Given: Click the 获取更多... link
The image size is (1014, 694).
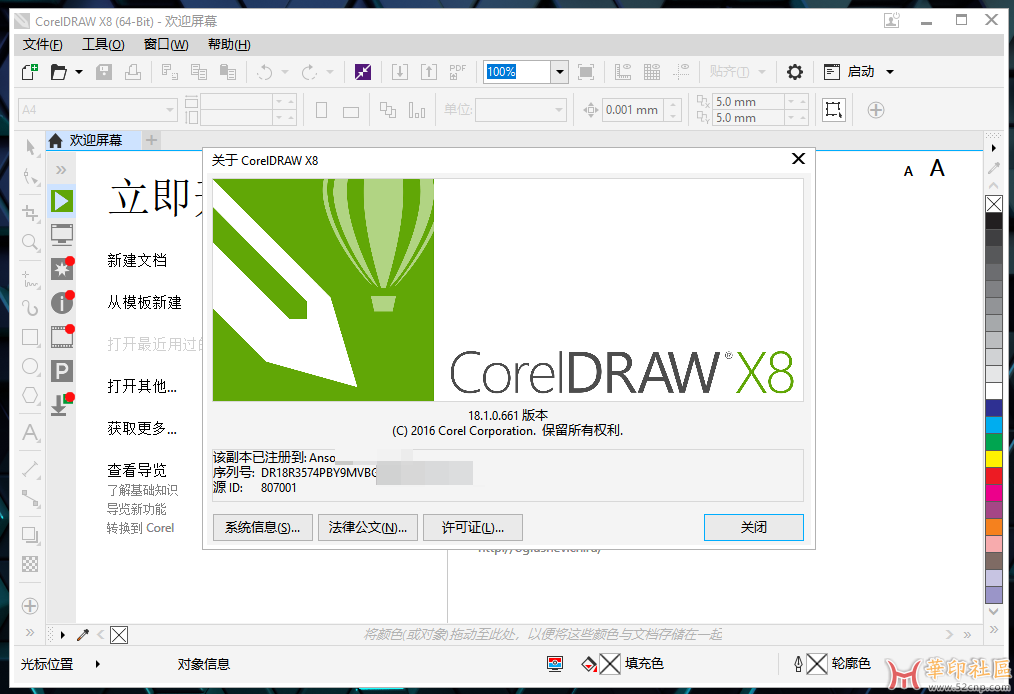Looking at the screenshot, I should coord(142,429).
